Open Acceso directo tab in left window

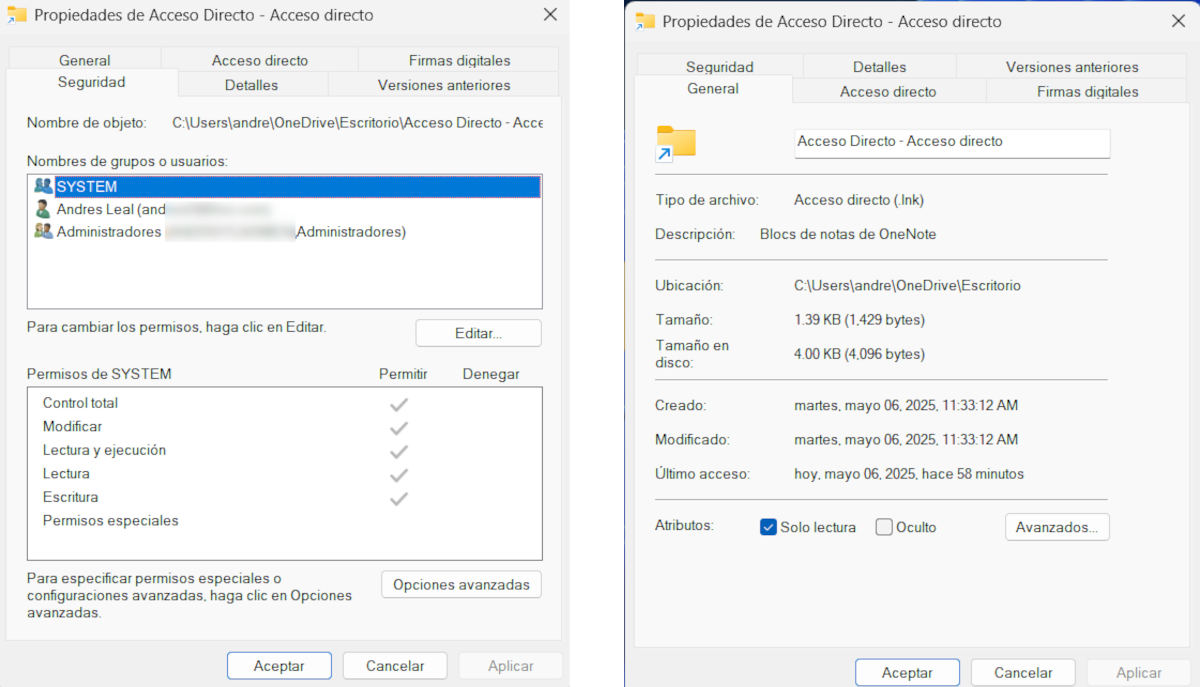coord(260,60)
